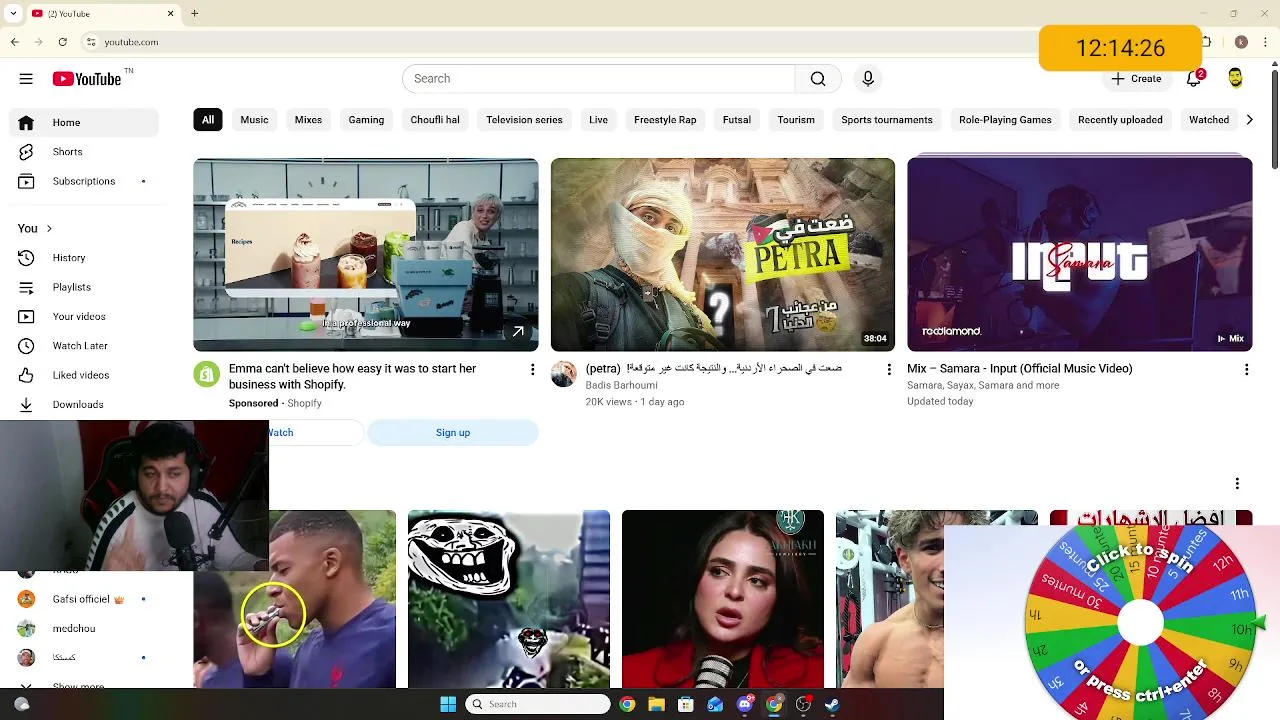Open the account avatar menu
The image size is (1280, 720).
coord(1236,79)
